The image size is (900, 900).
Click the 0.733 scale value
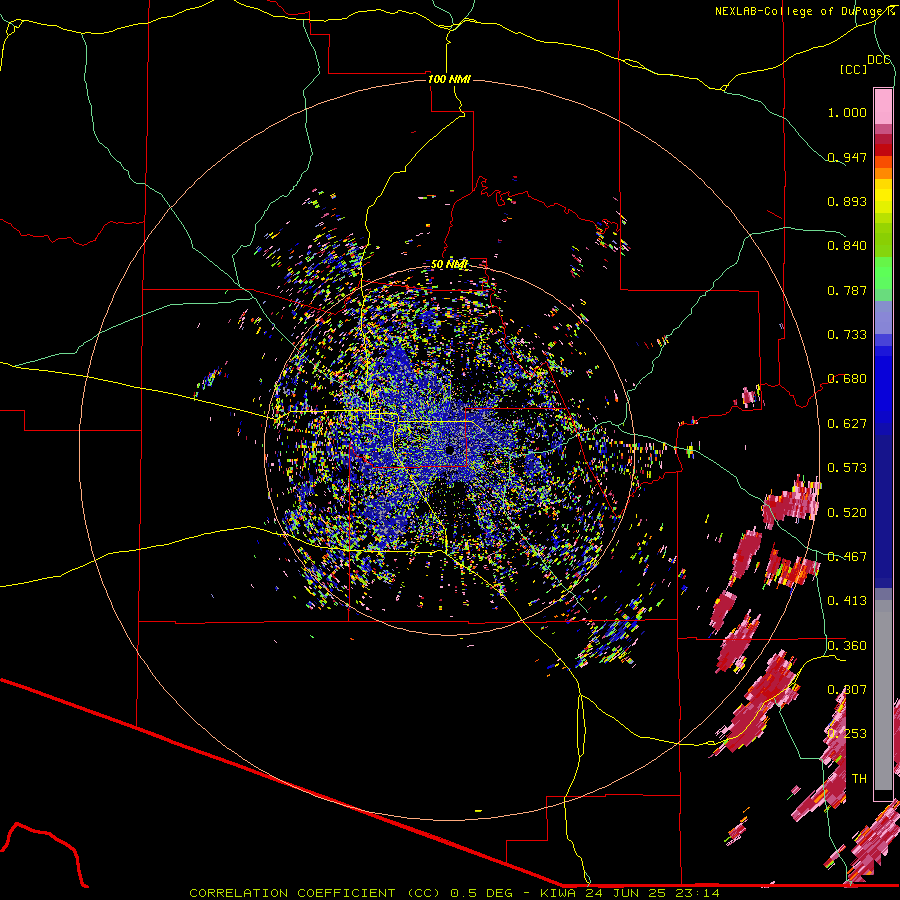point(847,335)
